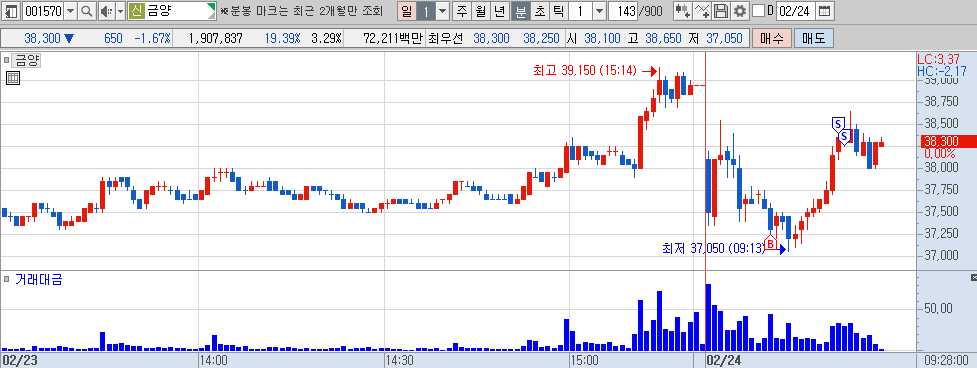Click the volume value 1,907,837
Screen dimensions: 977x368
pyautogui.click(x=216, y=39)
